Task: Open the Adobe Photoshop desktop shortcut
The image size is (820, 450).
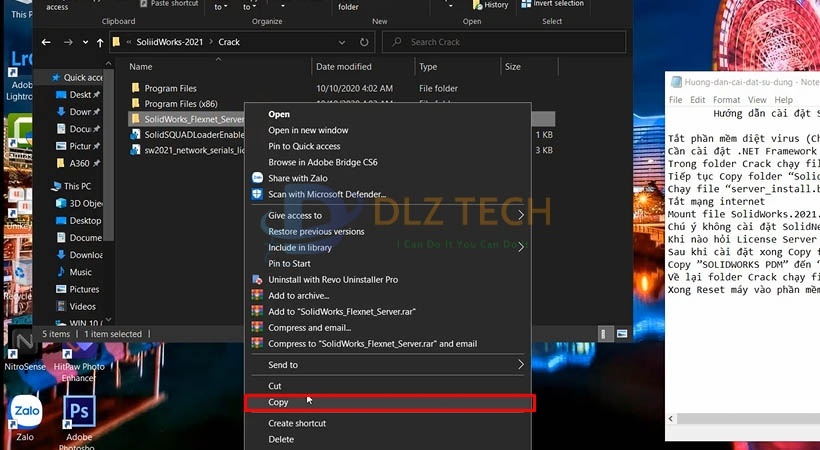Action: point(78,414)
